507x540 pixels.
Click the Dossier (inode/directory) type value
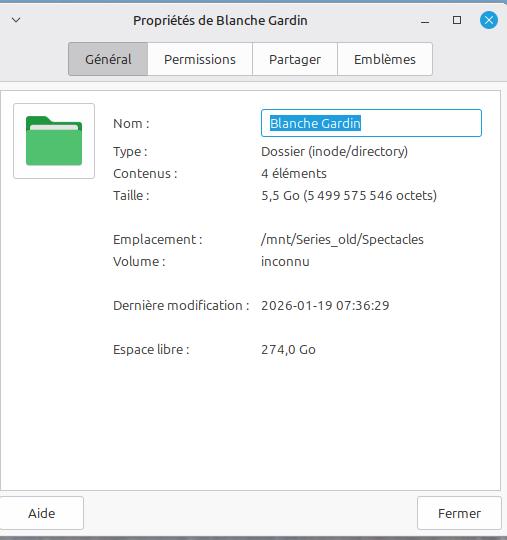(334, 152)
